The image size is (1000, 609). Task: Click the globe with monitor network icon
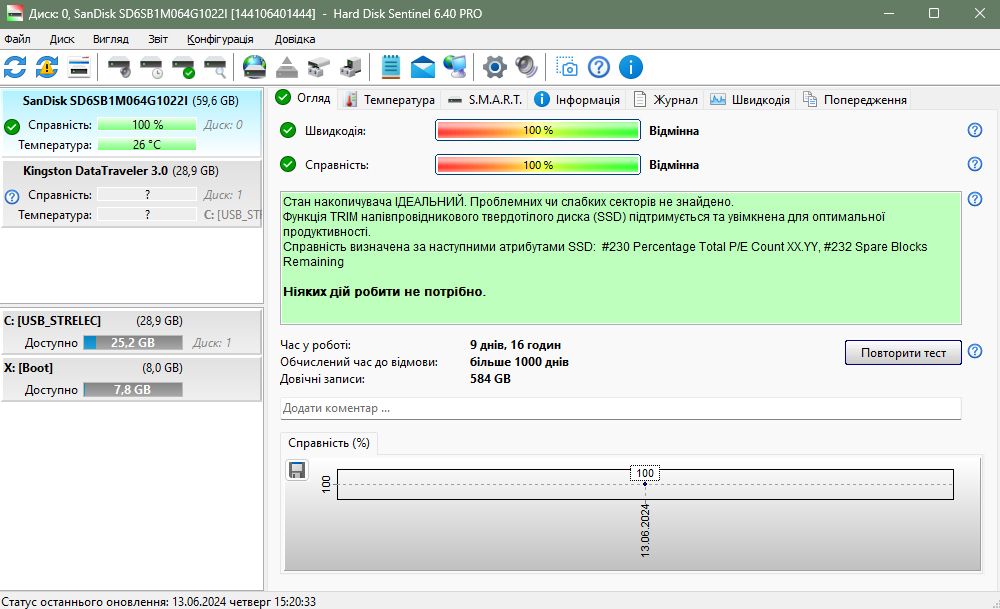pos(455,67)
